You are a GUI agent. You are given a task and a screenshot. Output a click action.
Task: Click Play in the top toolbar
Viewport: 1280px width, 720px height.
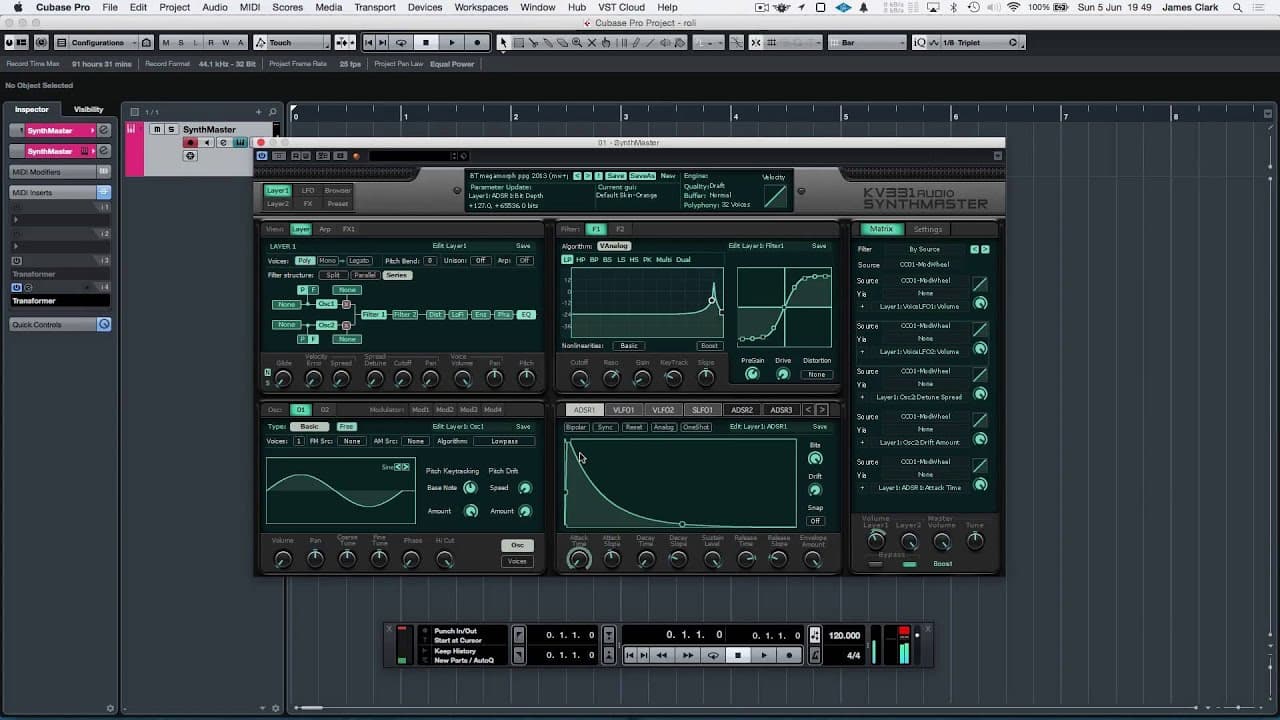[451, 43]
